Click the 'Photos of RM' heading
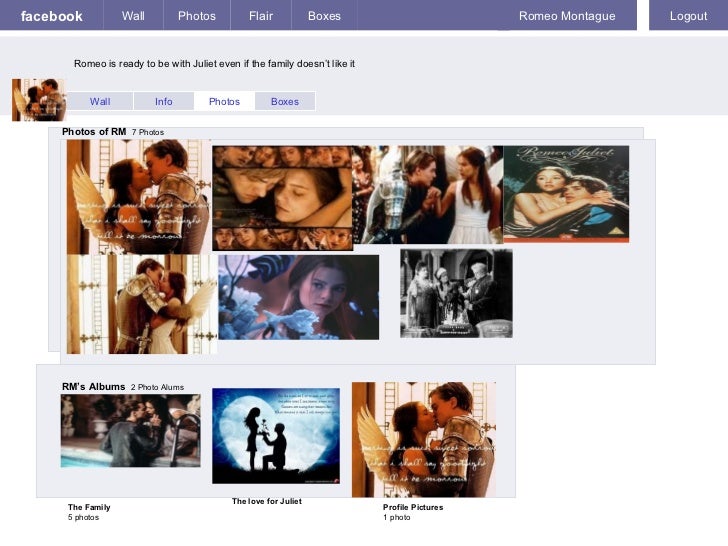Viewport: 728px width, 546px height. coord(94,132)
